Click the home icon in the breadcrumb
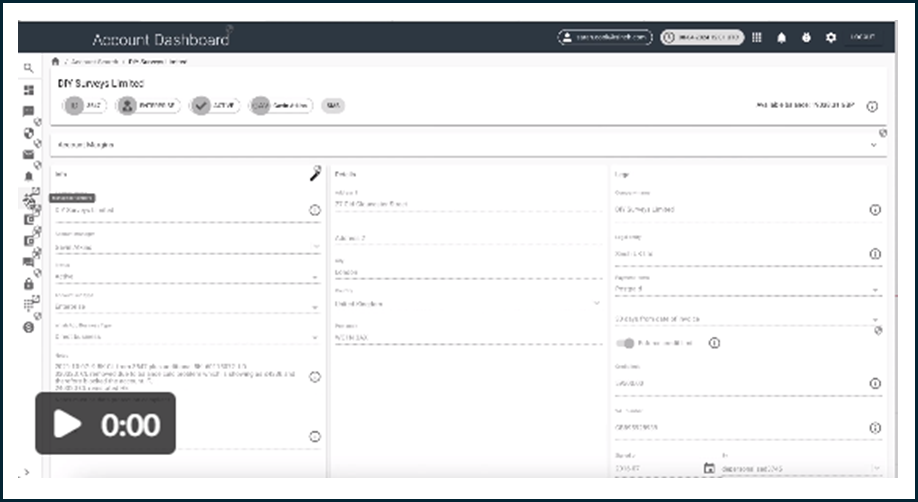This screenshot has width=918, height=502. 55,62
